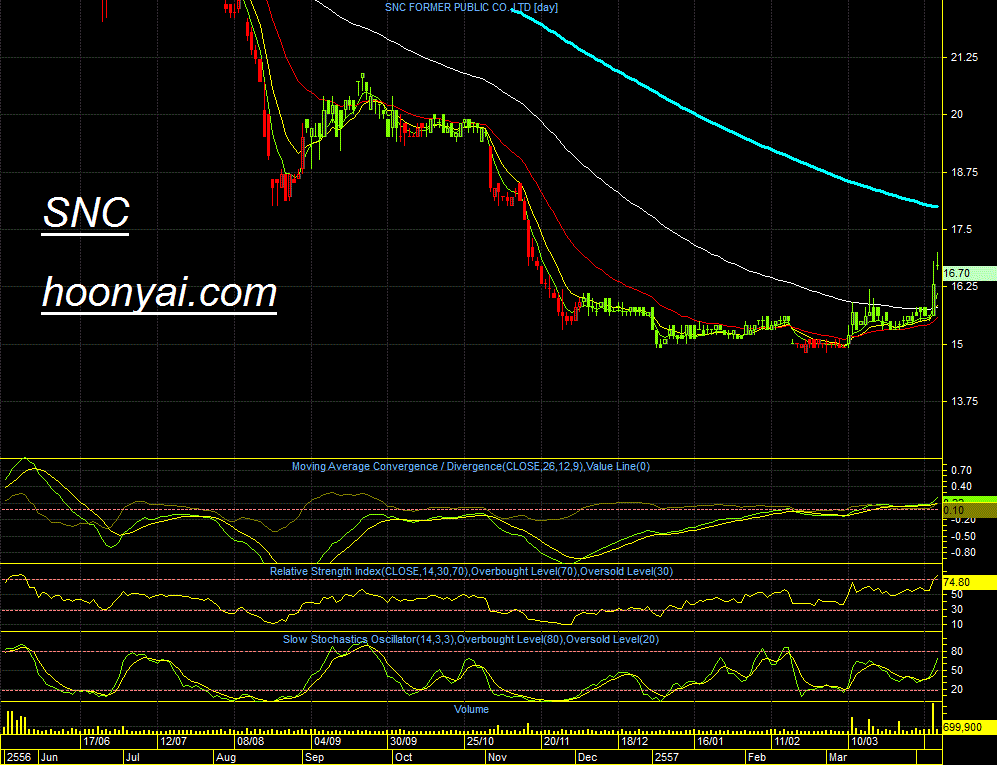The height and width of the screenshot is (765, 997).
Task: Click the SNC FORMER PUBLIC CO.,LTD [day] chart title
Action: (471, 8)
